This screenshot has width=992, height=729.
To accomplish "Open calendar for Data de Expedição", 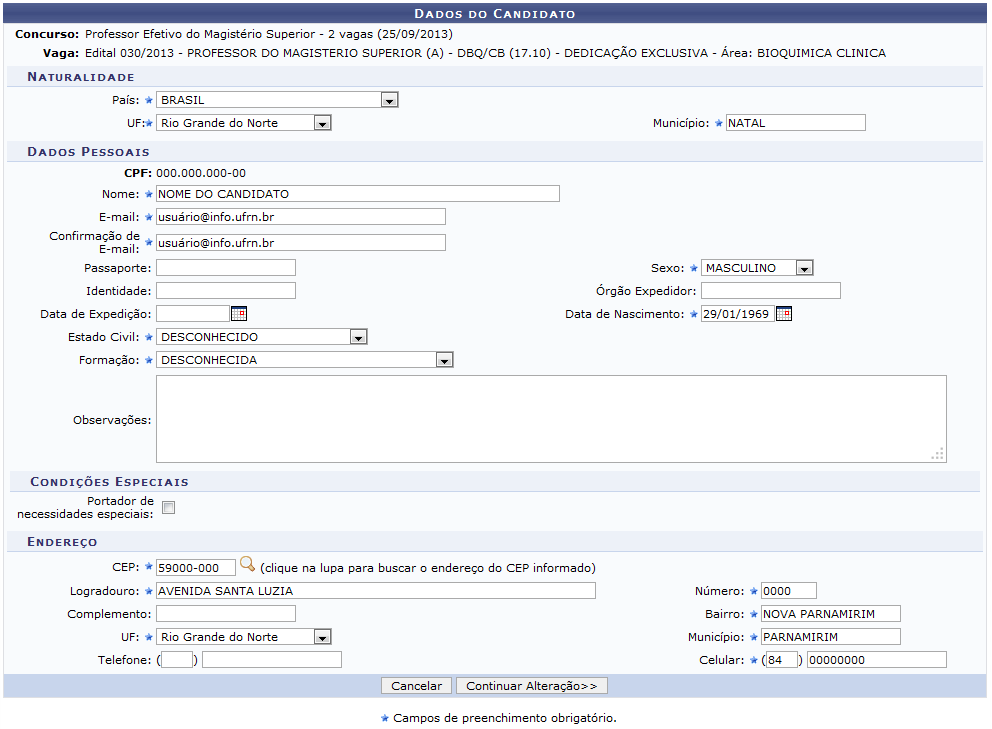I will point(238,314).
